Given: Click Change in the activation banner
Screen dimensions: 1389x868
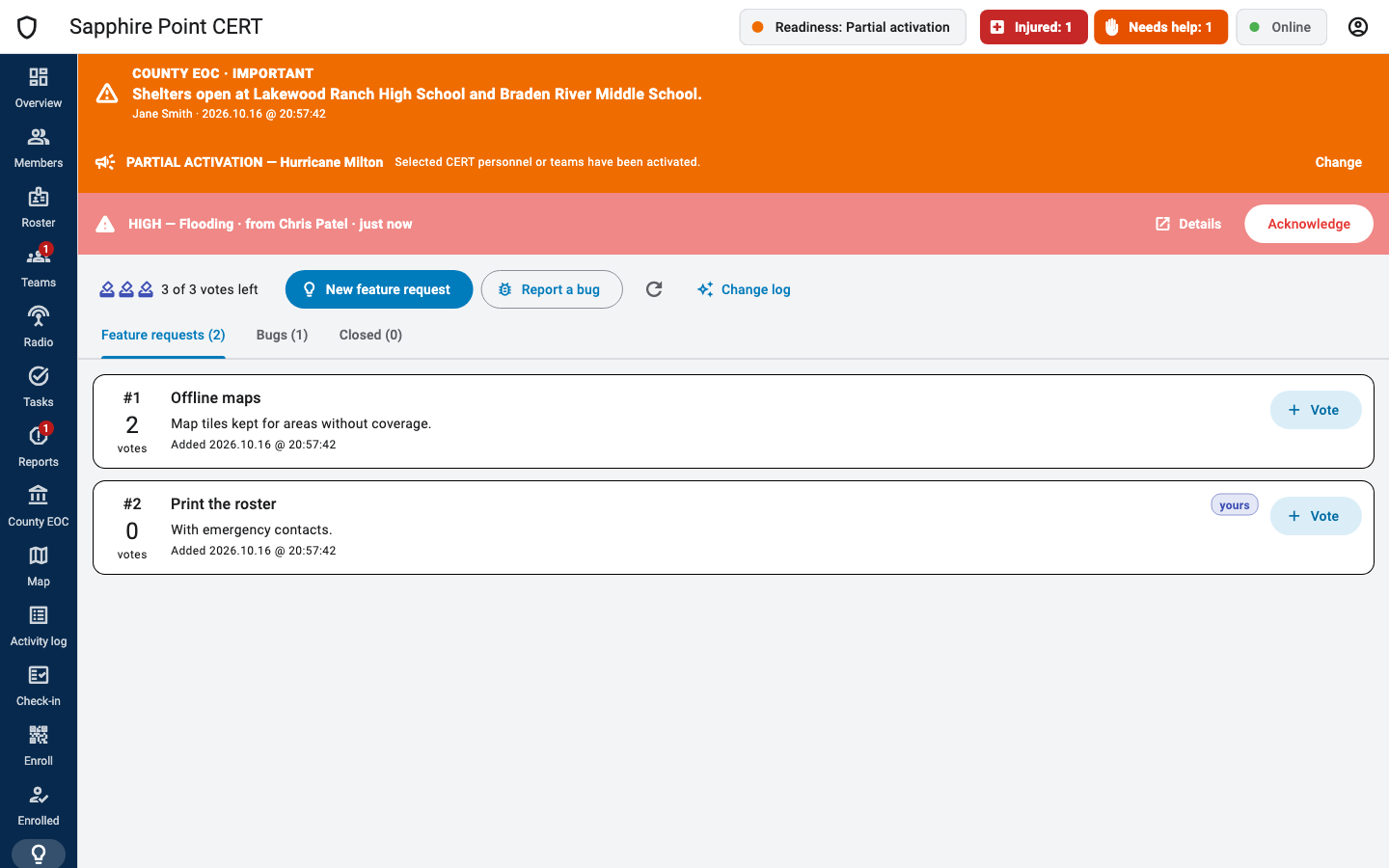Looking at the screenshot, I should [x=1339, y=162].
